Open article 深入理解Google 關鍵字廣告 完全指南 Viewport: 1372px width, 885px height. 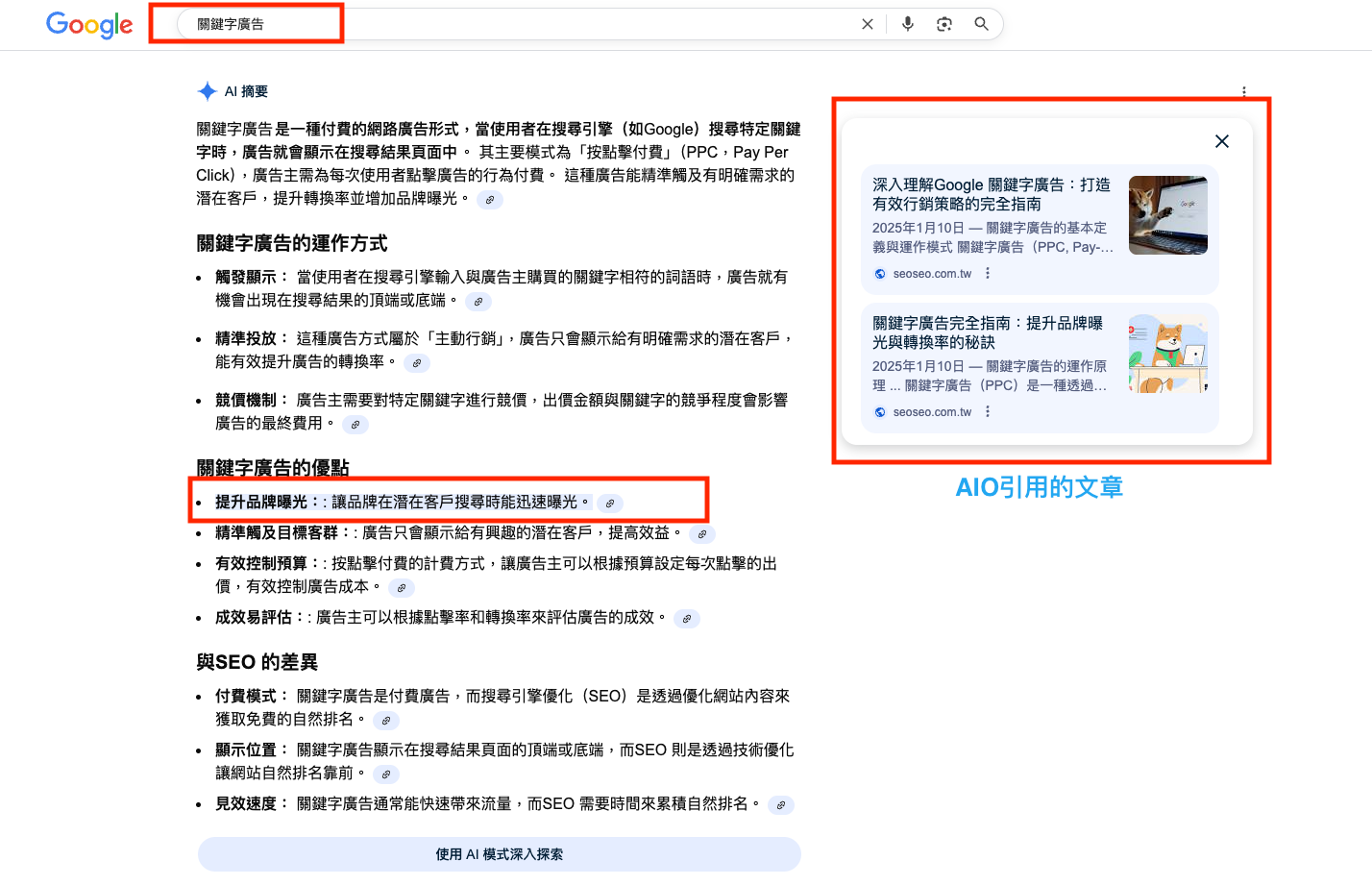(990, 194)
